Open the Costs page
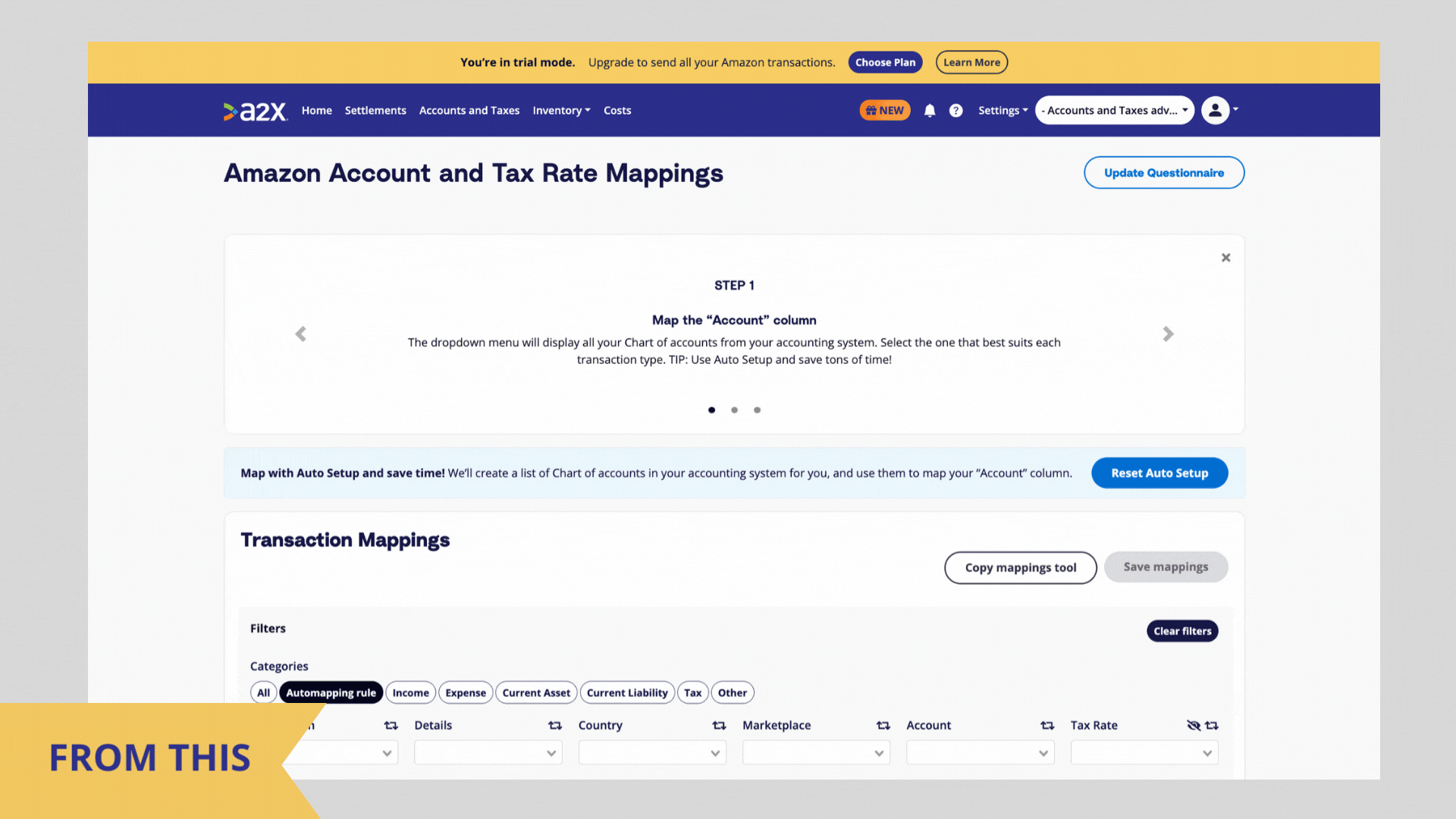Viewport: 1456px width, 819px height. [617, 111]
